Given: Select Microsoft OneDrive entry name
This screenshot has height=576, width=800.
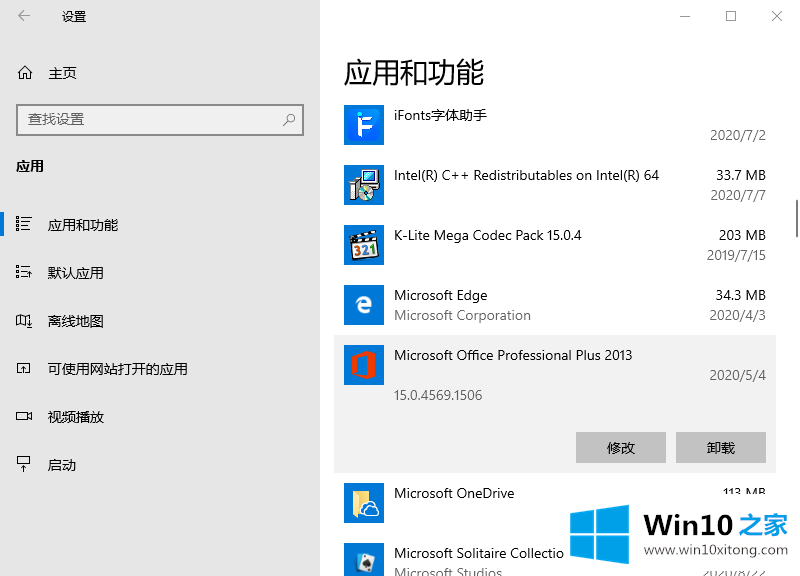Looking at the screenshot, I should pyautogui.click(x=454, y=493).
